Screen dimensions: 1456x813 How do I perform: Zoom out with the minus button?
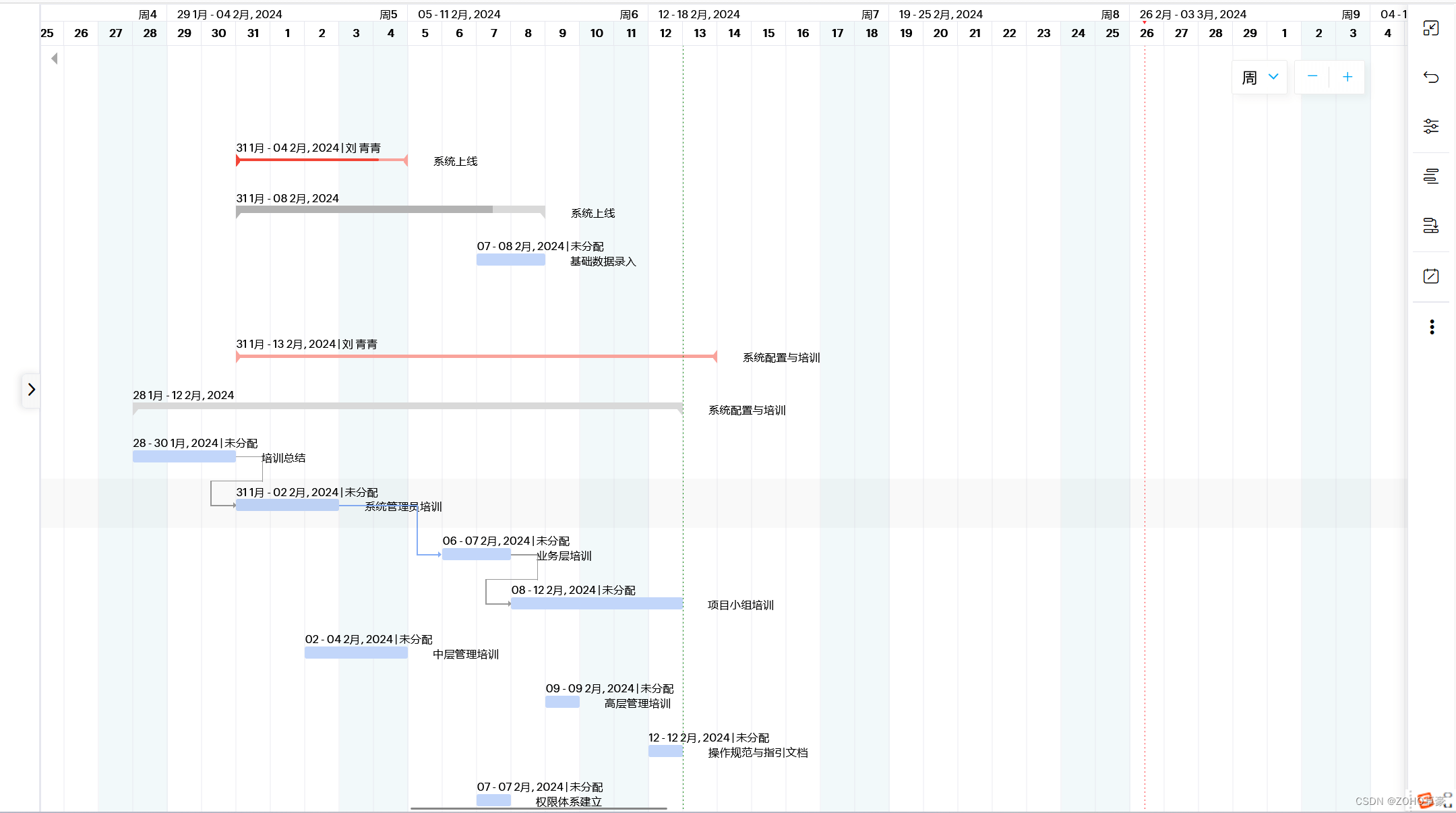[x=1312, y=77]
